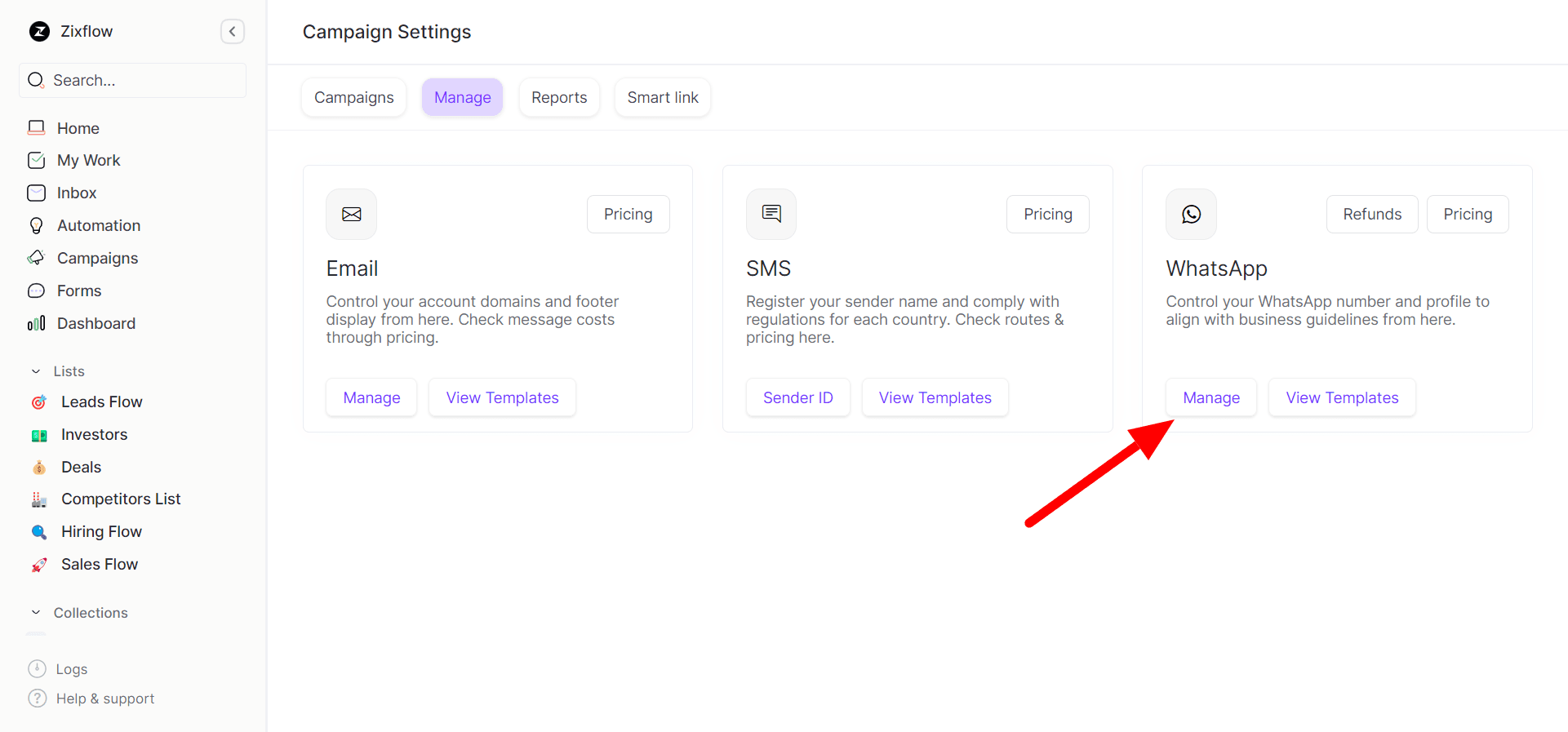Open the Leads Flow list
Screen dimensions: 1568x732
[x=101, y=402]
